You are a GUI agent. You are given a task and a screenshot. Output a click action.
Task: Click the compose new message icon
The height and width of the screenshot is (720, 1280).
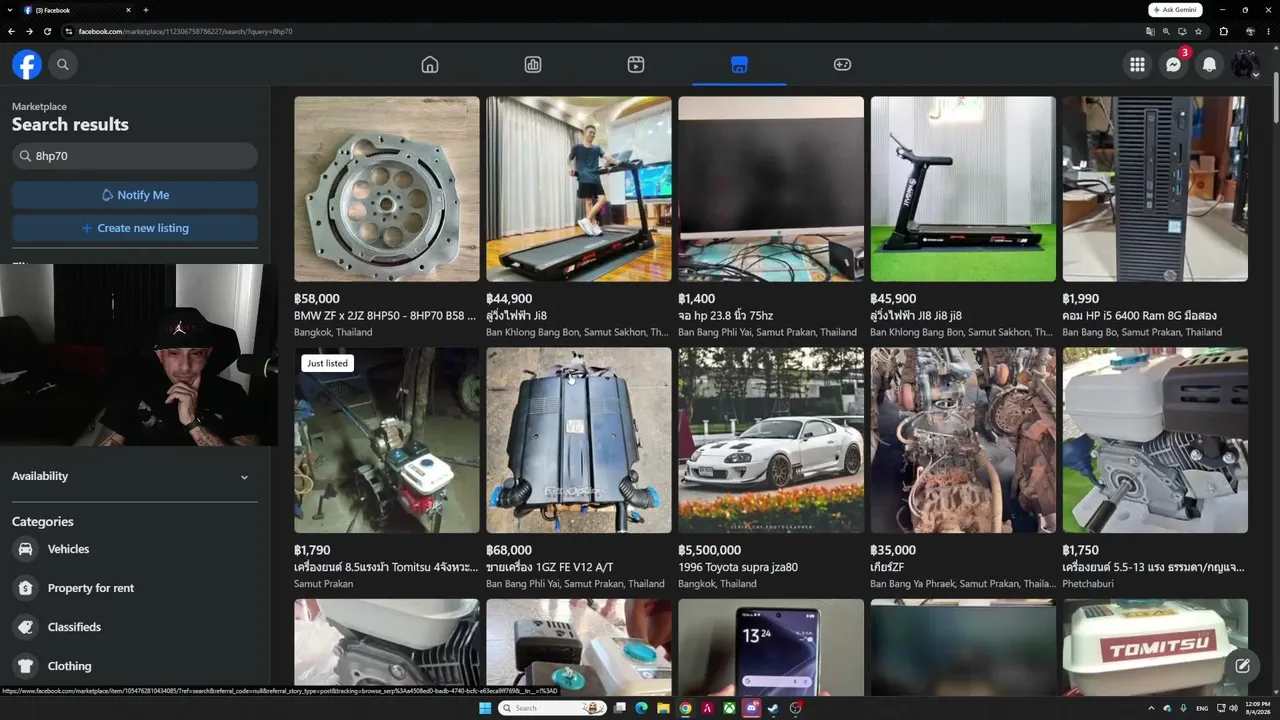tap(1242, 666)
